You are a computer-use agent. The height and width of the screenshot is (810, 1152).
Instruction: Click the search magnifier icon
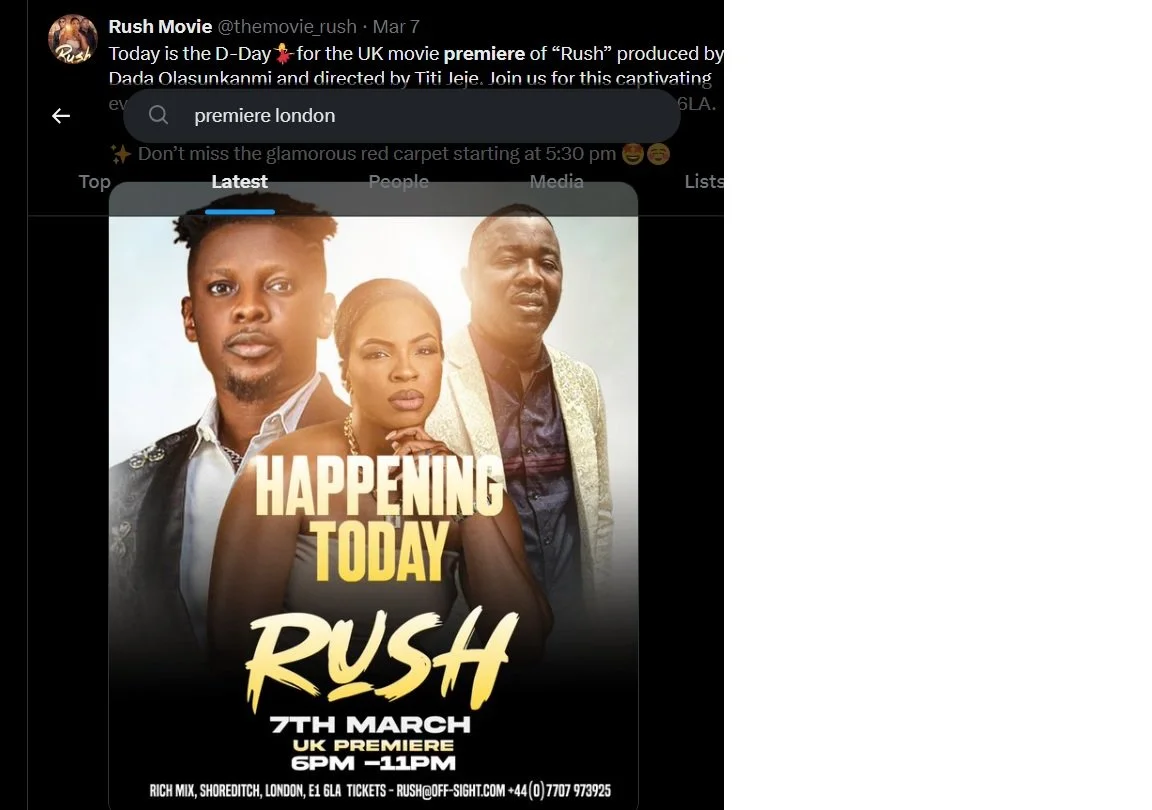pyautogui.click(x=158, y=115)
